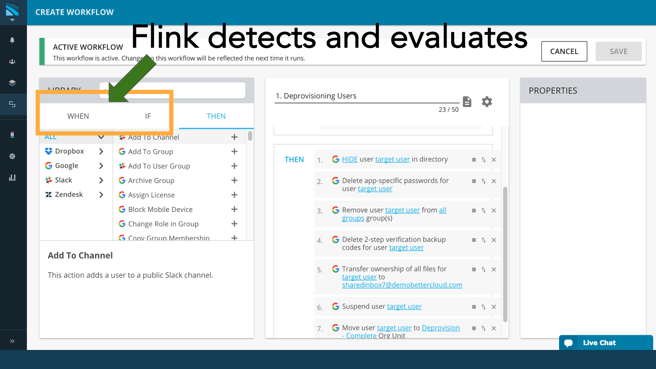Screen dimensions: 656x369
Task: Switch to the THEN tab
Action: 216,116
